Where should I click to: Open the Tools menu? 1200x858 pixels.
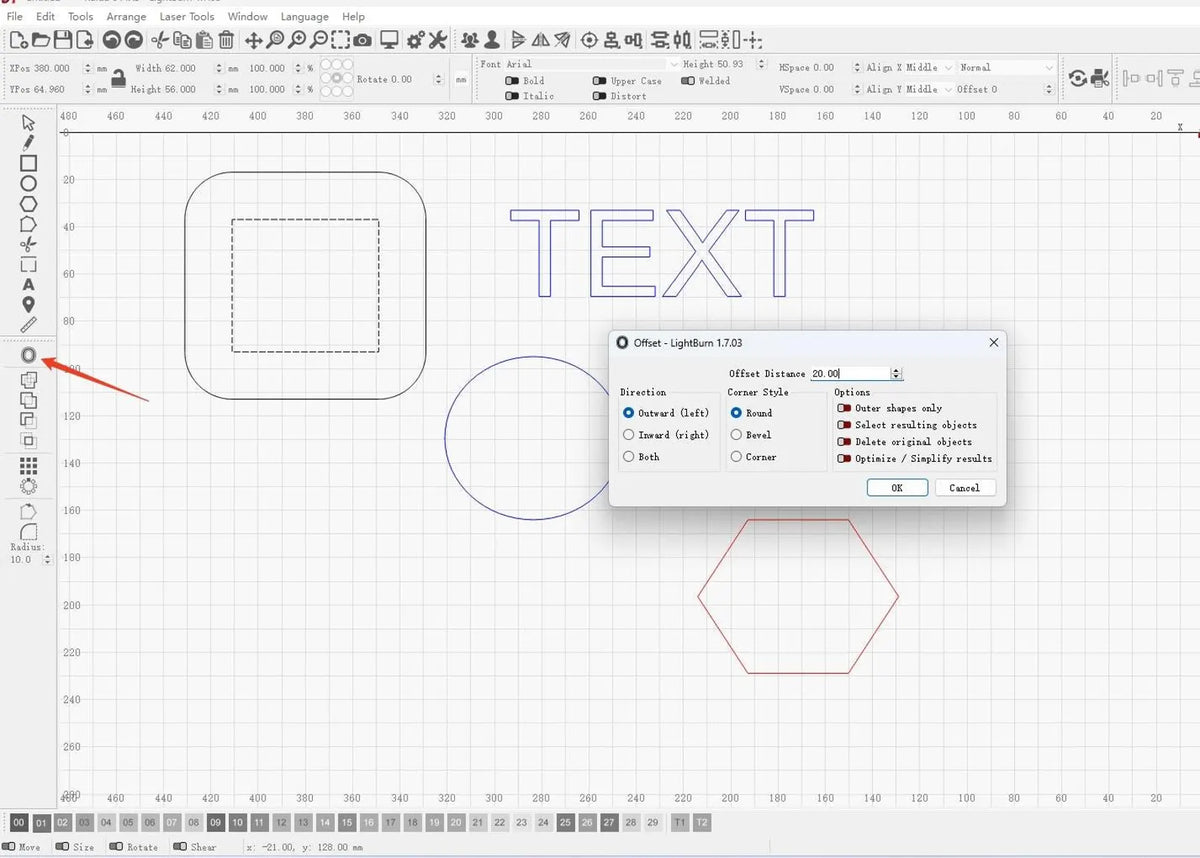click(x=81, y=17)
